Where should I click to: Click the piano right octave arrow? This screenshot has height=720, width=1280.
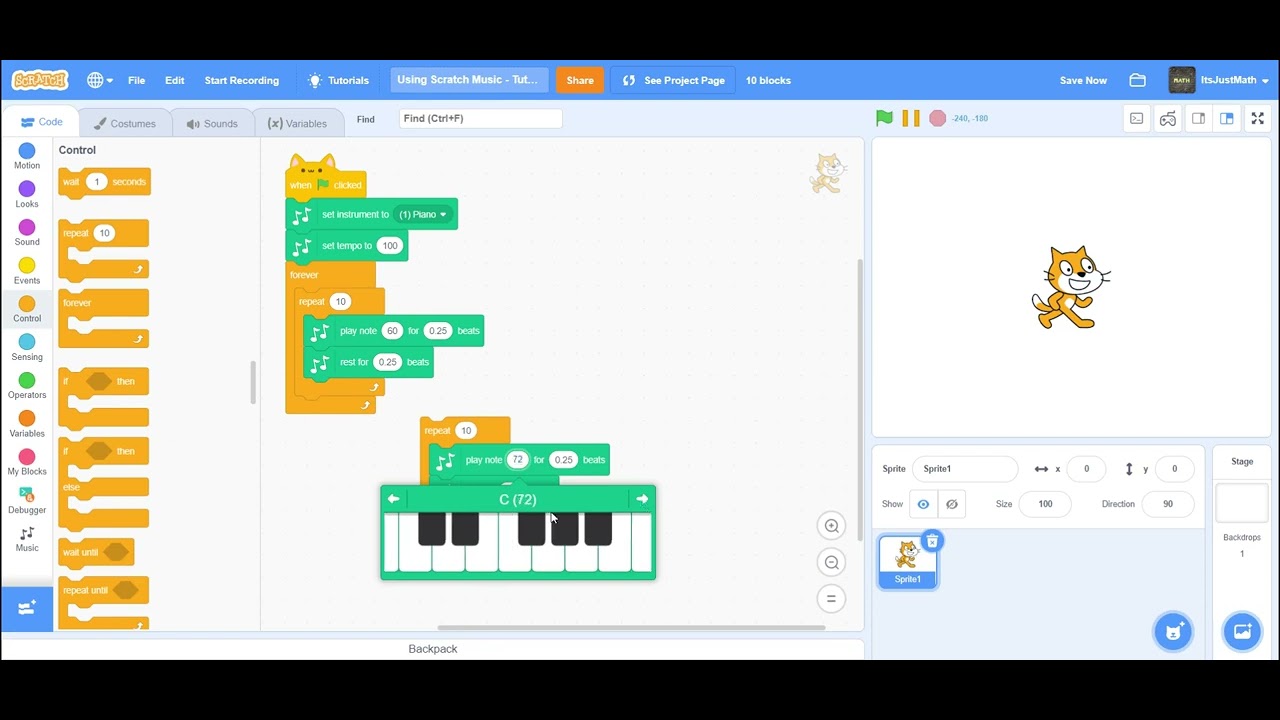(x=642, y=499)
